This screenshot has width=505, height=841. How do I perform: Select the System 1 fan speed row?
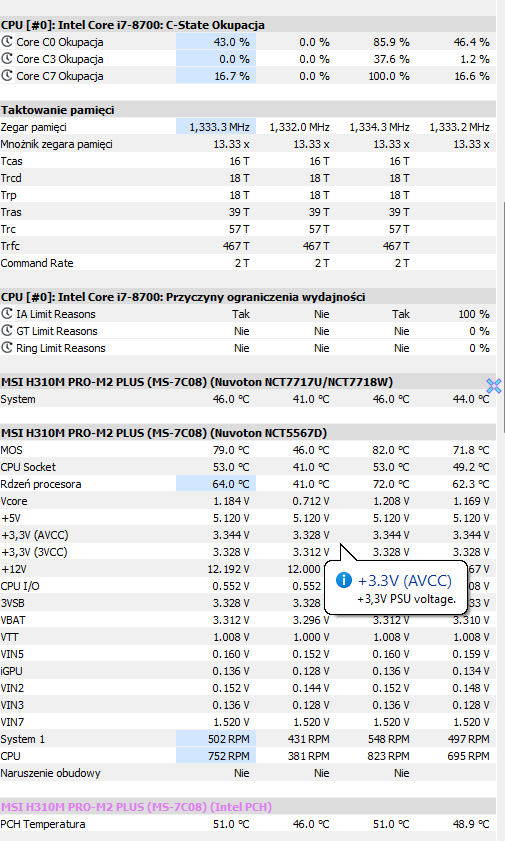(x=248, y=739)
